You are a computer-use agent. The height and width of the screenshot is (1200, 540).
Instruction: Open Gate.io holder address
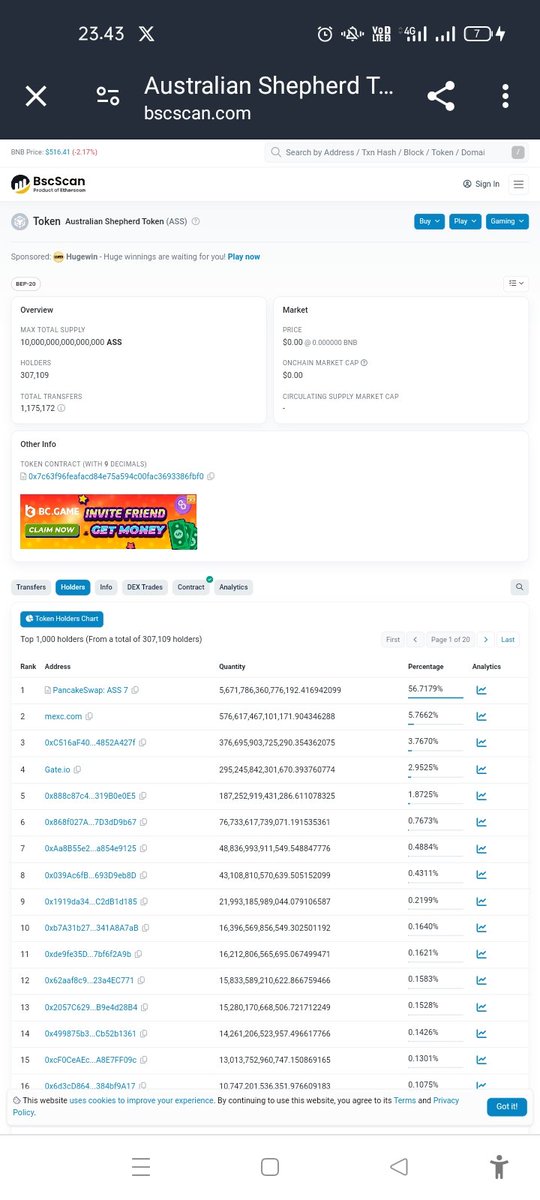57,769
